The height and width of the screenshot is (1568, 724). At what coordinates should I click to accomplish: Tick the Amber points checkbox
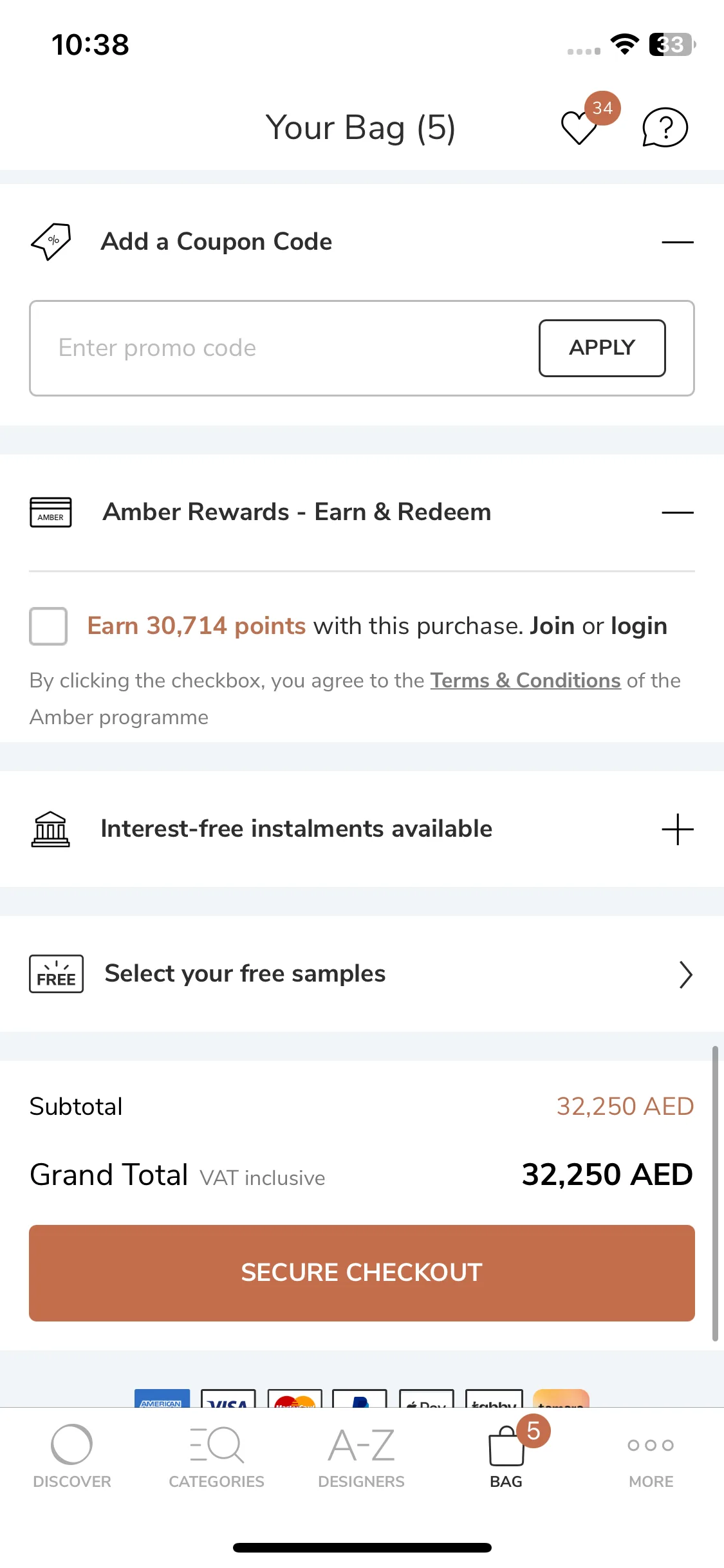pos(48,626)
